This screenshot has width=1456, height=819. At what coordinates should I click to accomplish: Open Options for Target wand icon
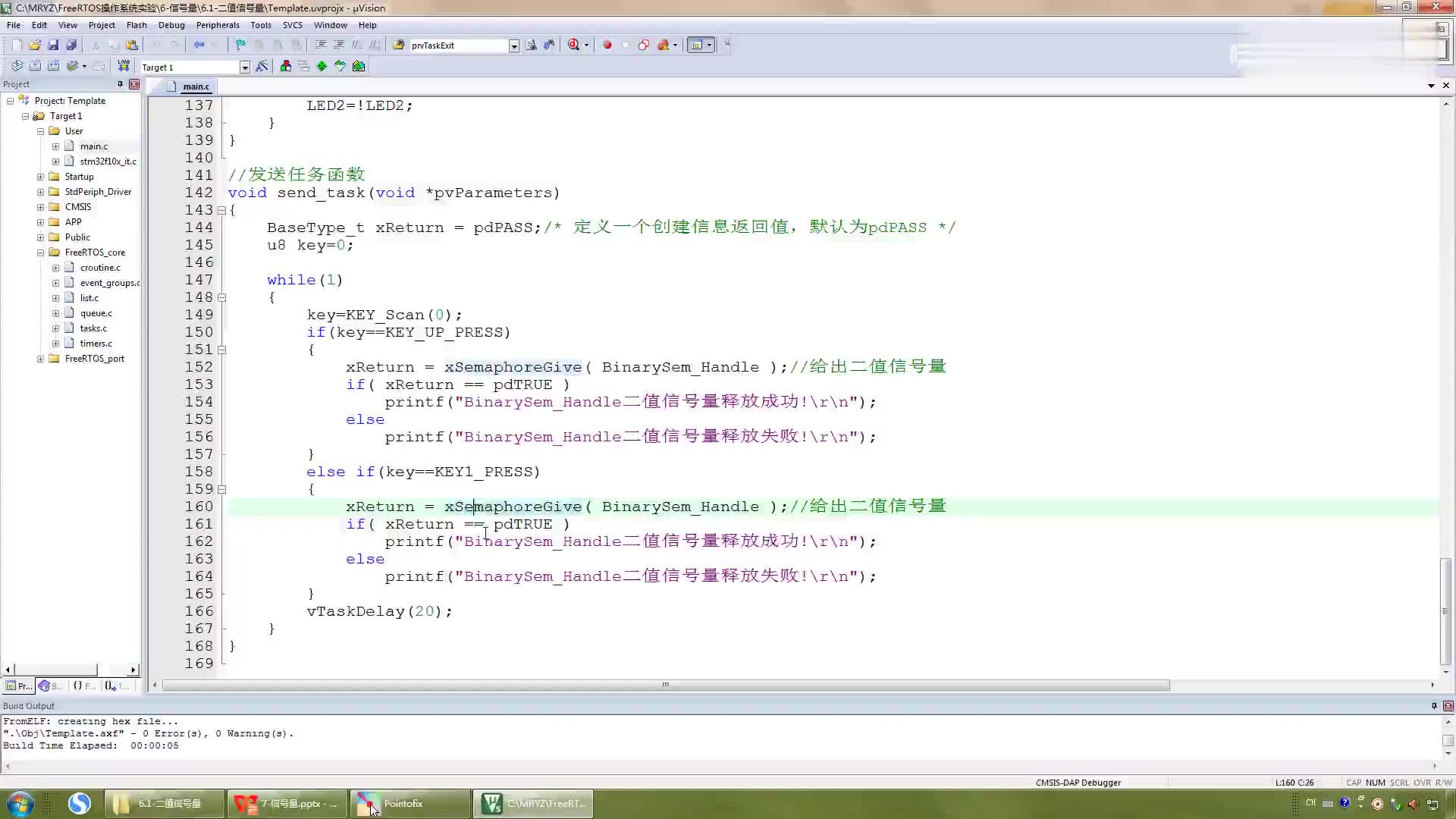[x=262, y=66]
